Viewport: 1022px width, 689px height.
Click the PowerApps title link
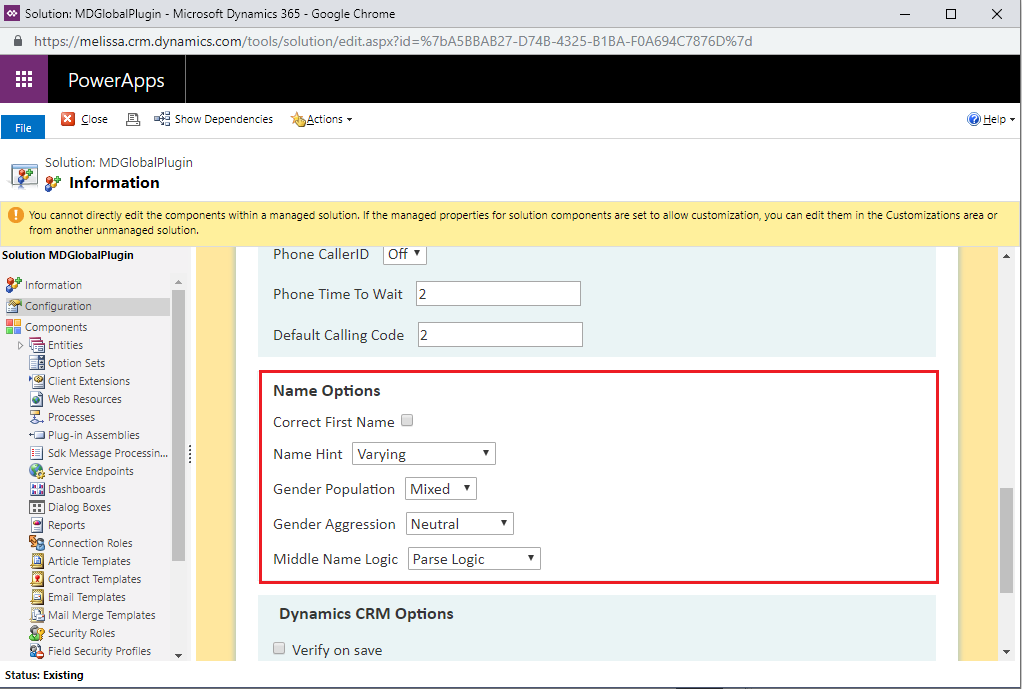[116, 80]
